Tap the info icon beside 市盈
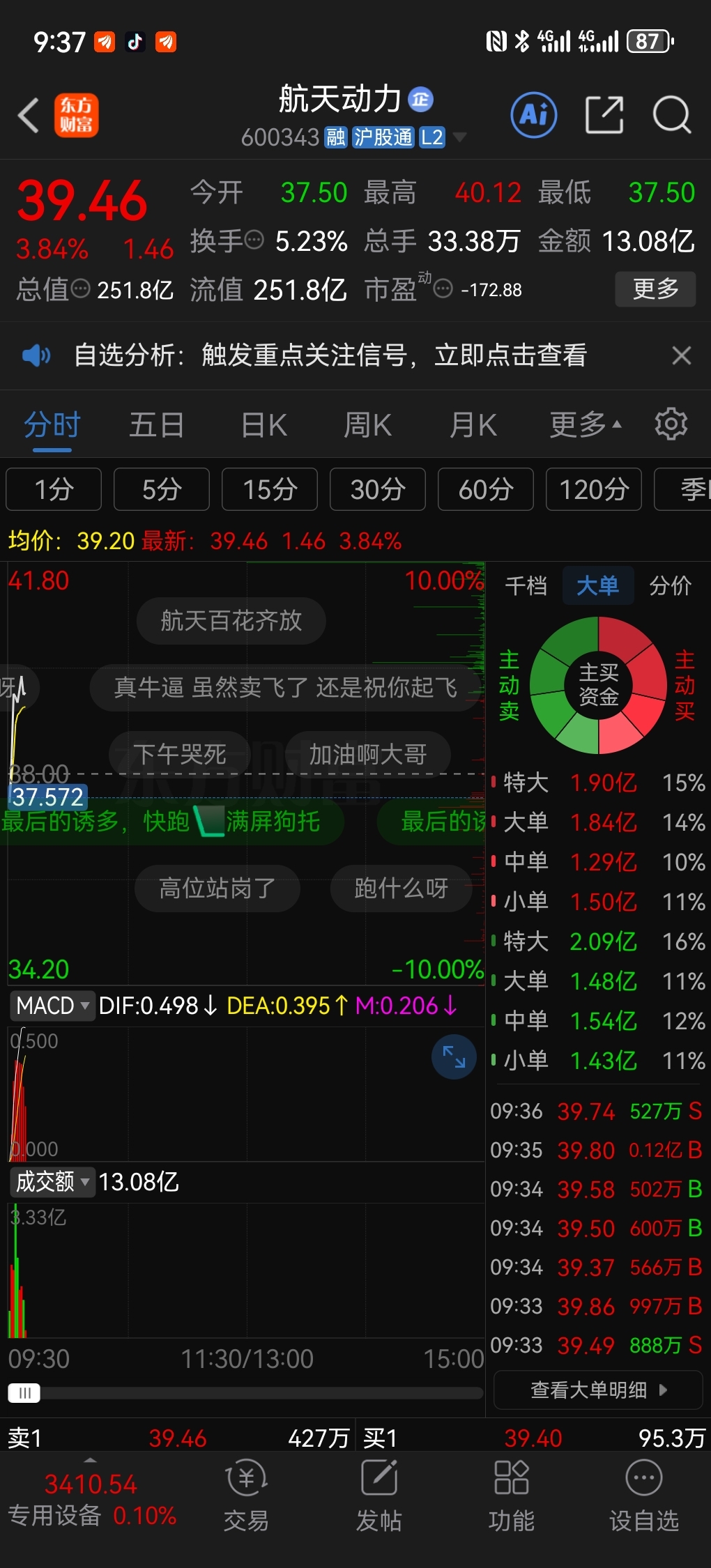The width and height of the screenshot is (711, 1568). pyautogui.click(x=443, y=288)
